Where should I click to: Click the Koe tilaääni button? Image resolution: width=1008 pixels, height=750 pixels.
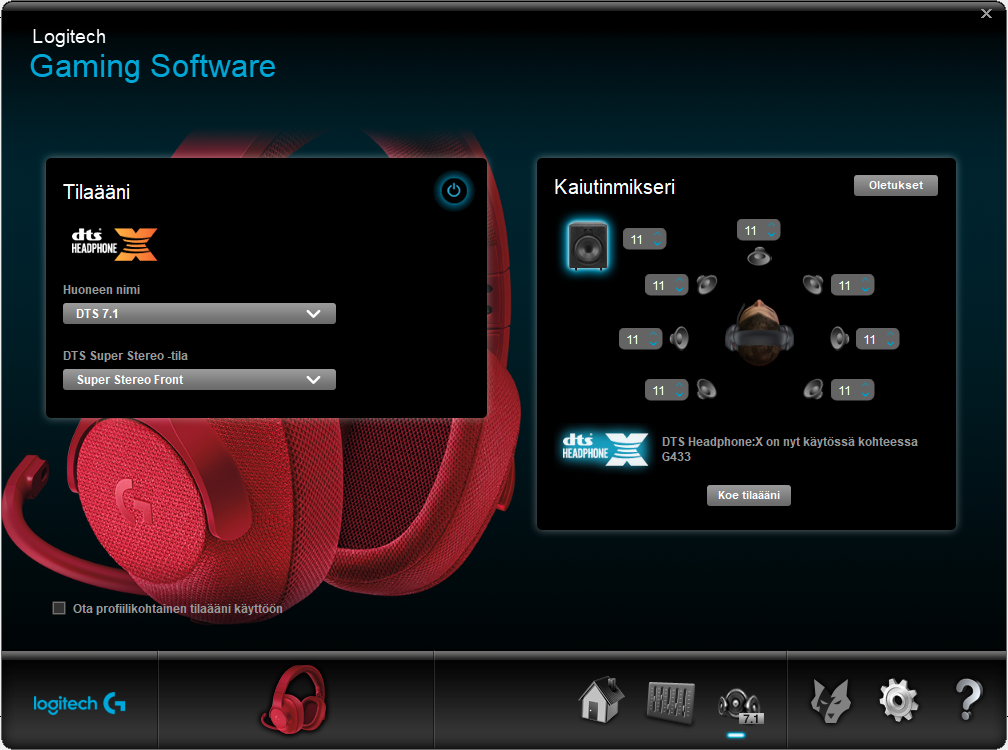coord(749,496)
